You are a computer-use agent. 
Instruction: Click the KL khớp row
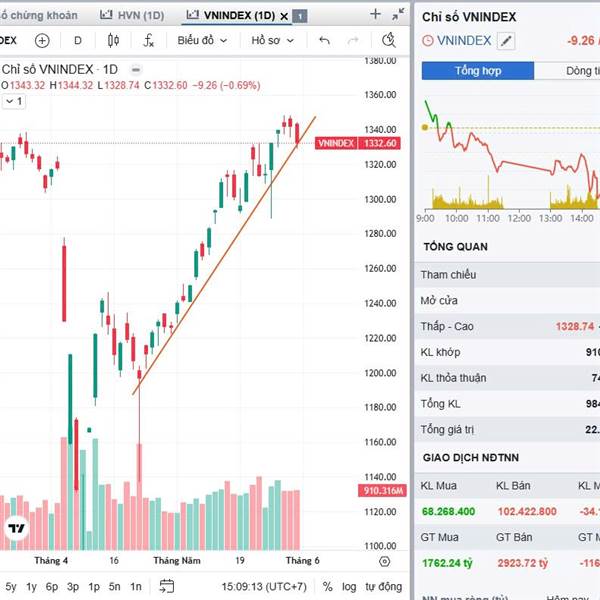507,352
